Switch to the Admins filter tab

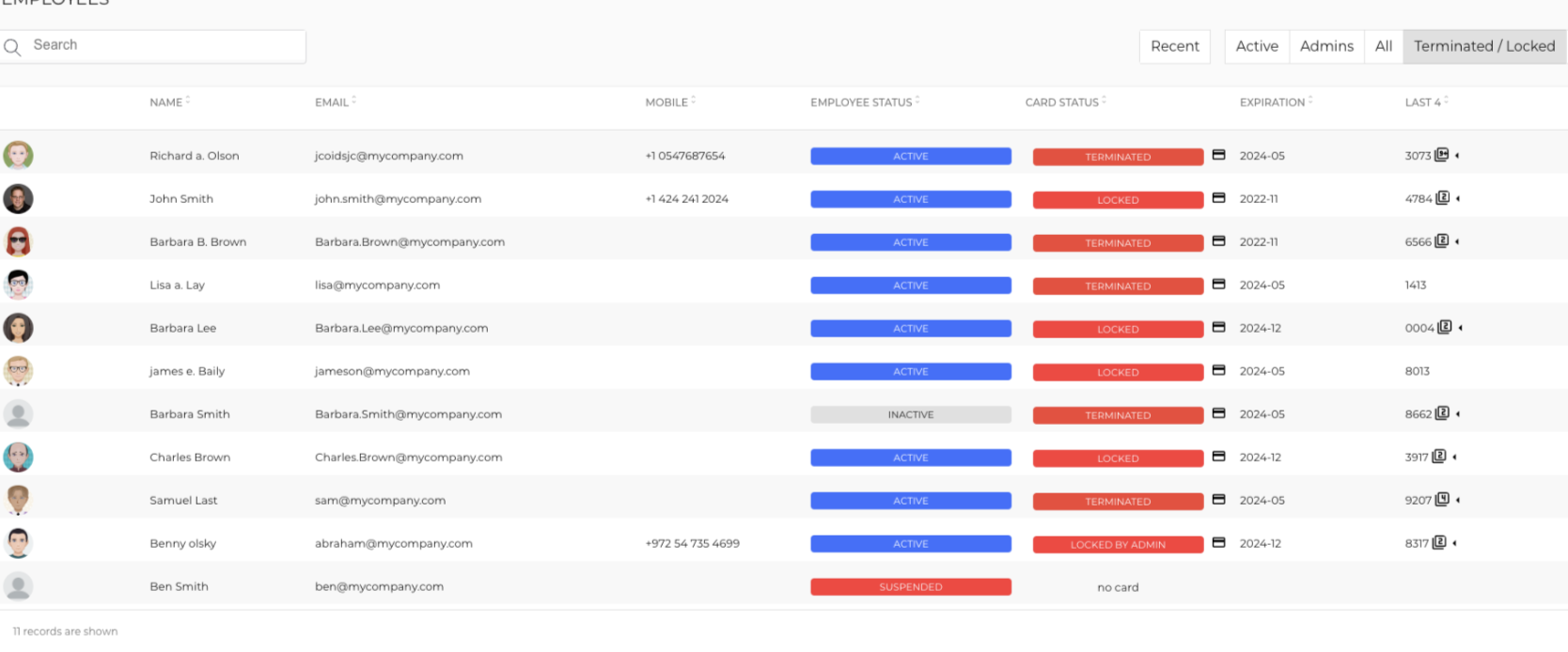pos(1326,46)
